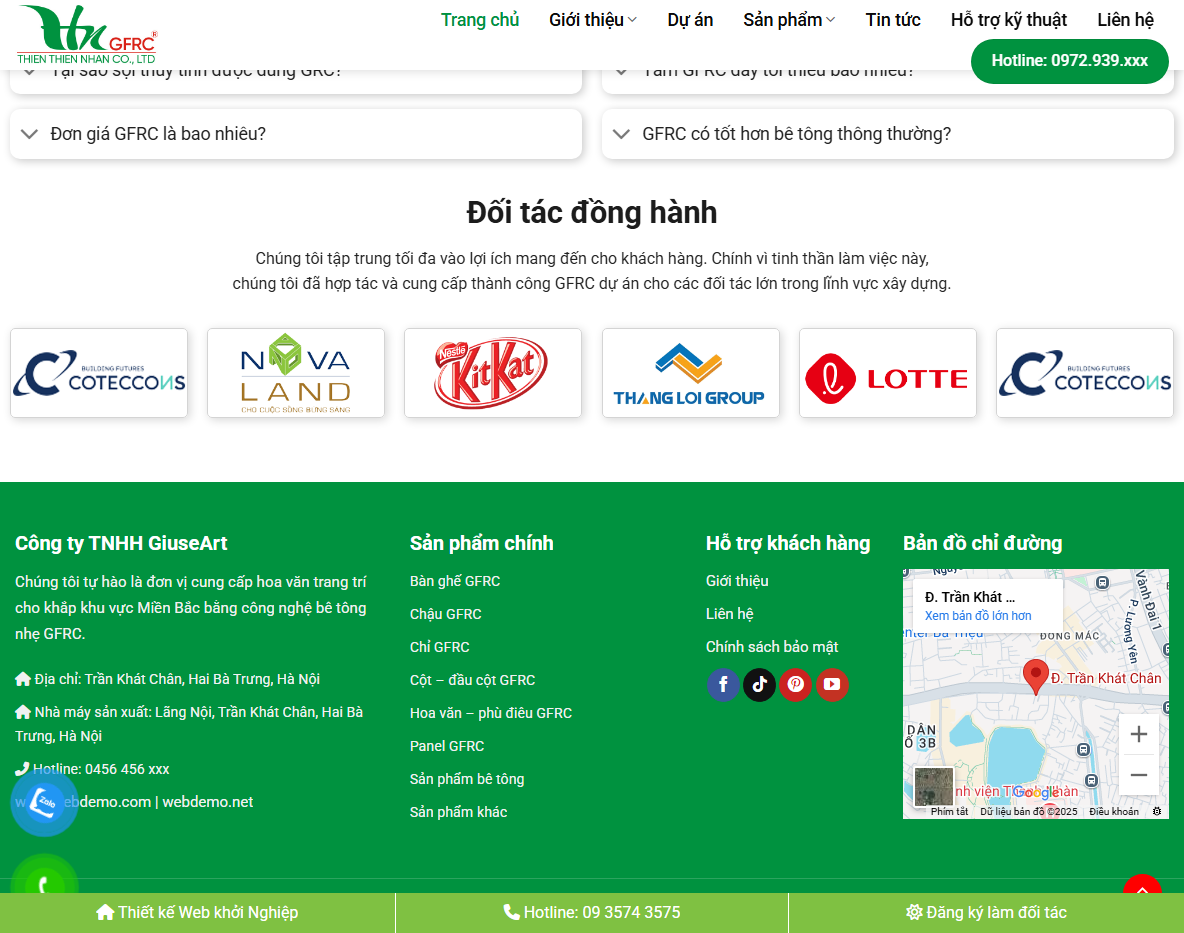Click the Hotline 0972.939.xxx button

1069,61
